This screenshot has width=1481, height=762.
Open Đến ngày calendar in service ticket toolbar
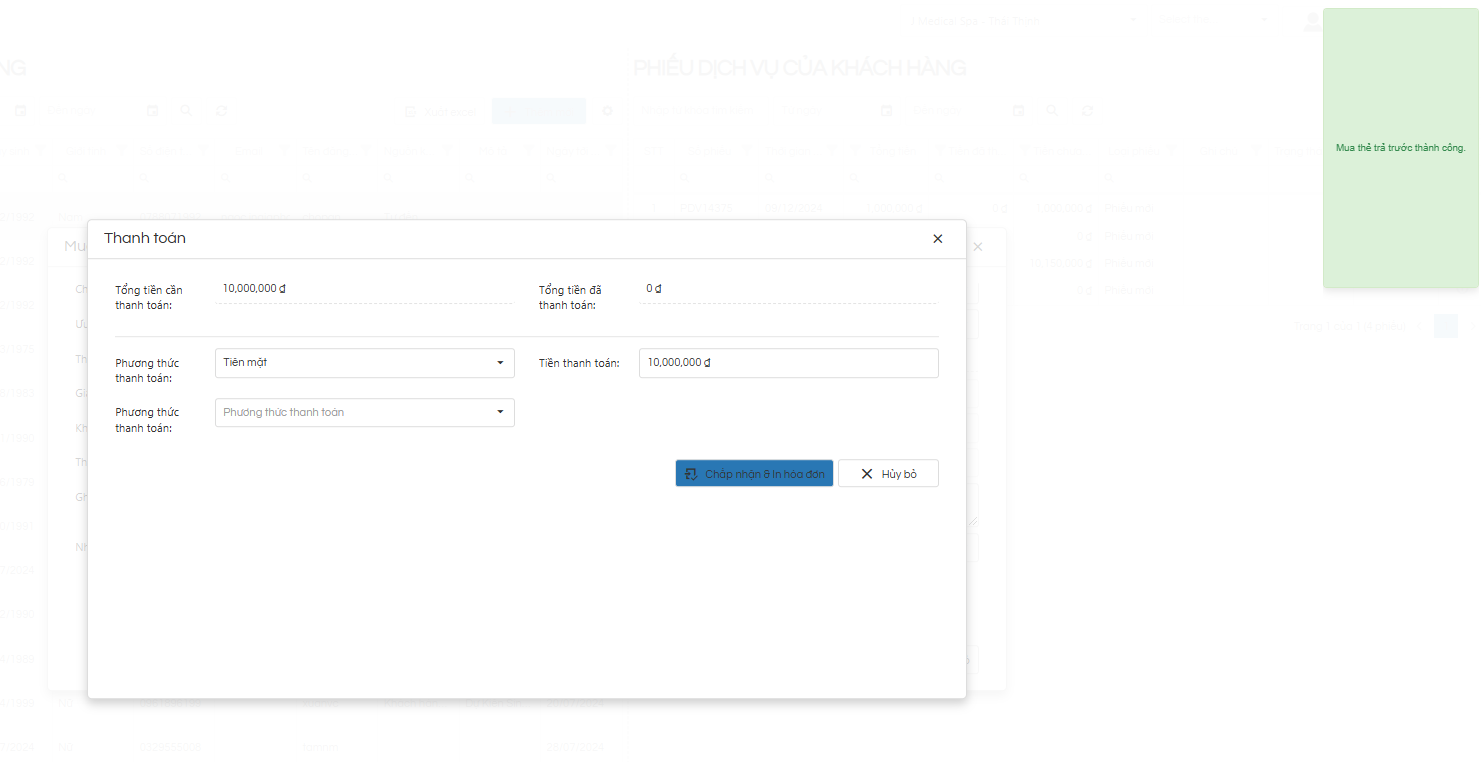point(1018,111)
